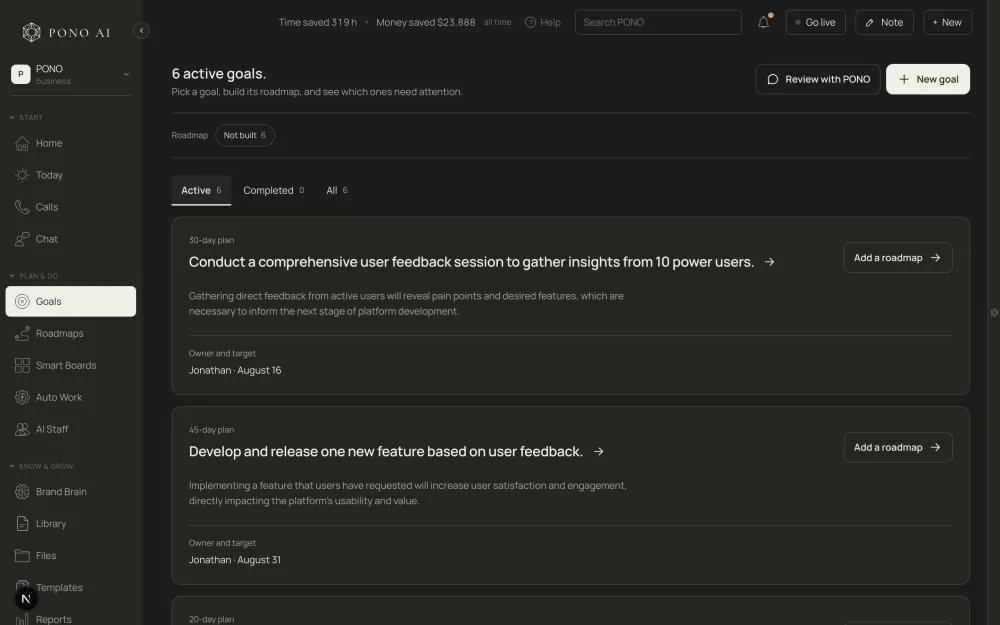Go to Today in the sidebar
Viewport: 1000px width, 625px height.
point(71,175)
